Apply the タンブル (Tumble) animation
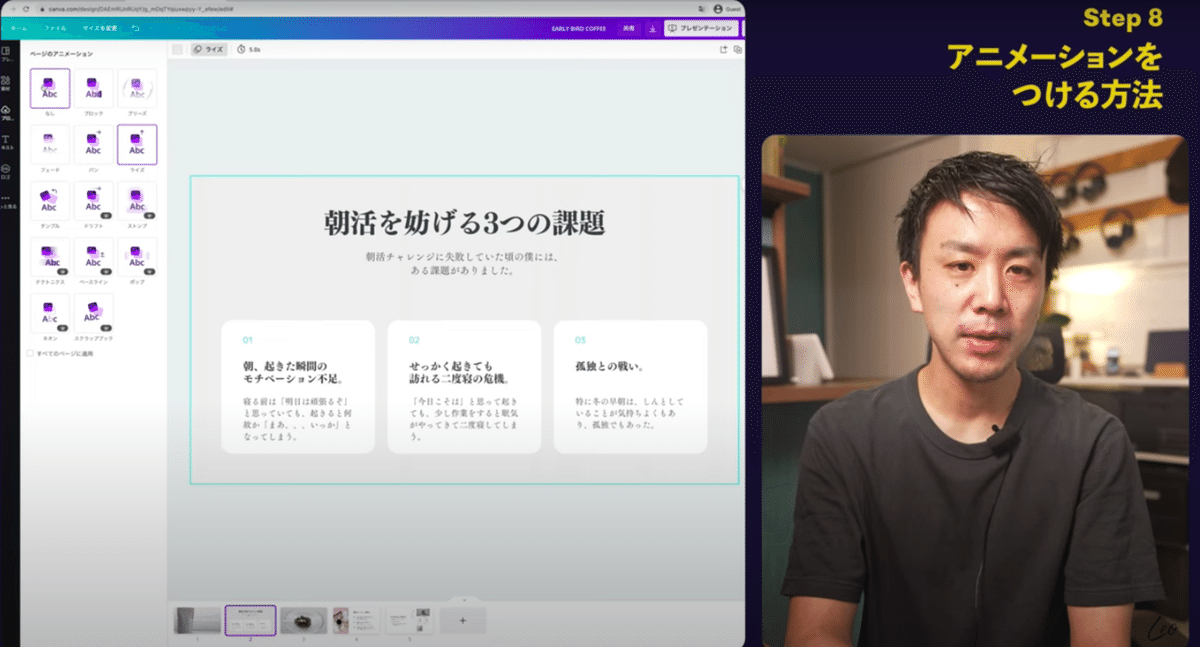This screenshot has height=647, width=1200. [x=50, y=202]
